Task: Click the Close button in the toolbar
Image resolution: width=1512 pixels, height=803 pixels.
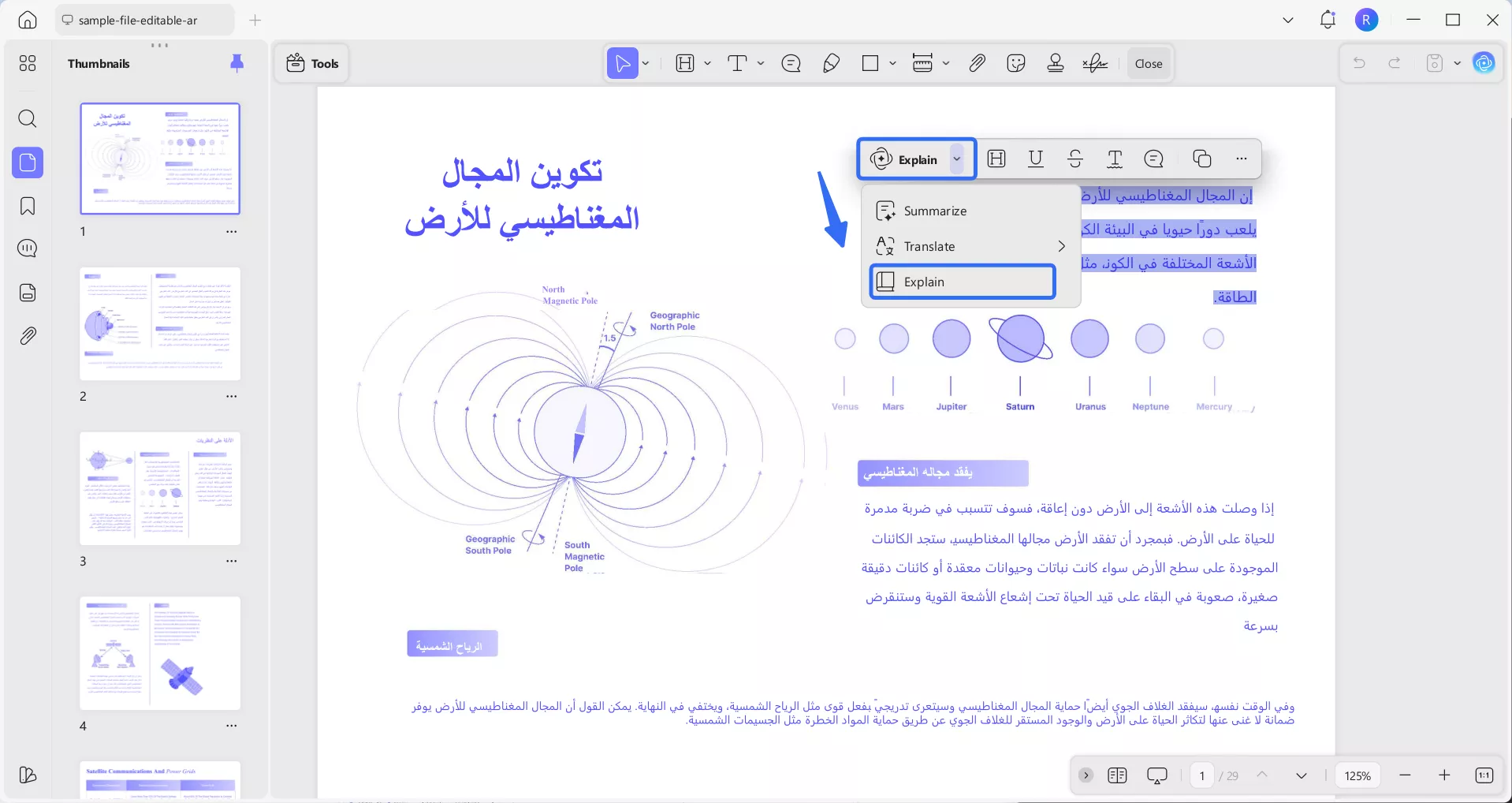Action: coord(1148,63)
